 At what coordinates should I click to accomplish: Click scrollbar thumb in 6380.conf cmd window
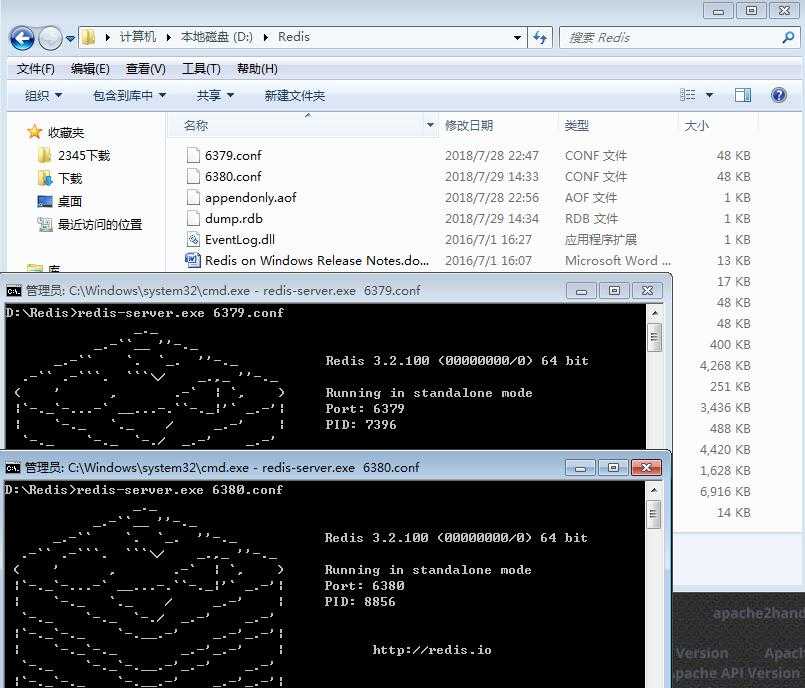[x=654, y=514]
